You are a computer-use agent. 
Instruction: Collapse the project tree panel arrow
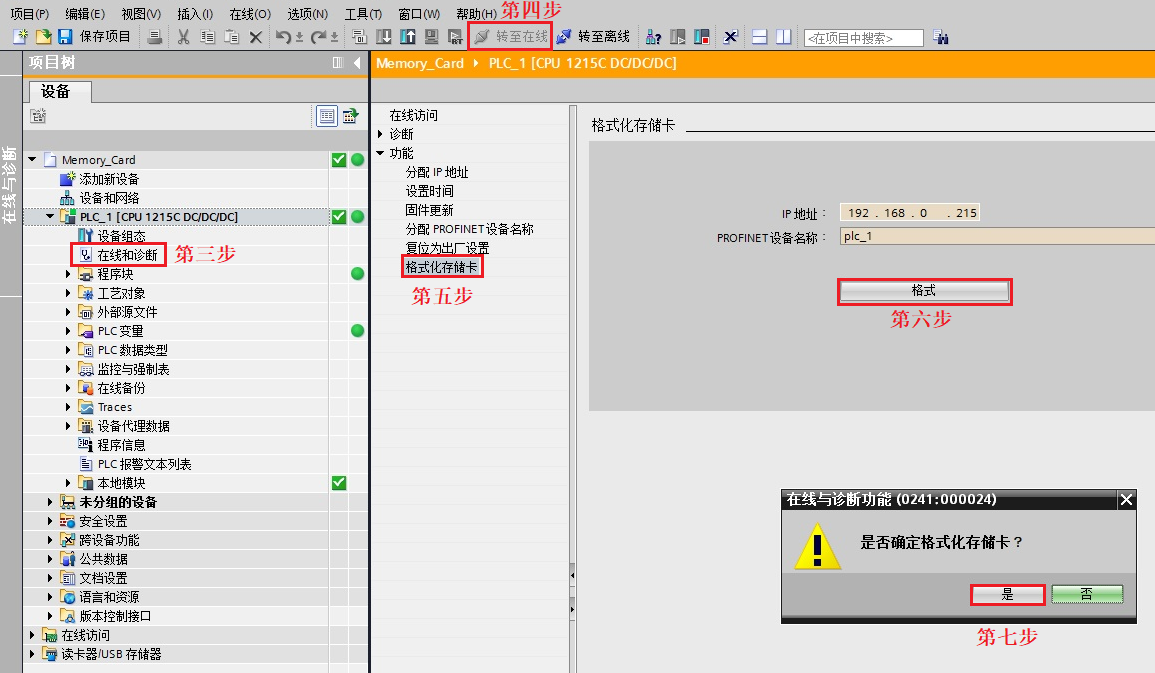click(357, 63)
